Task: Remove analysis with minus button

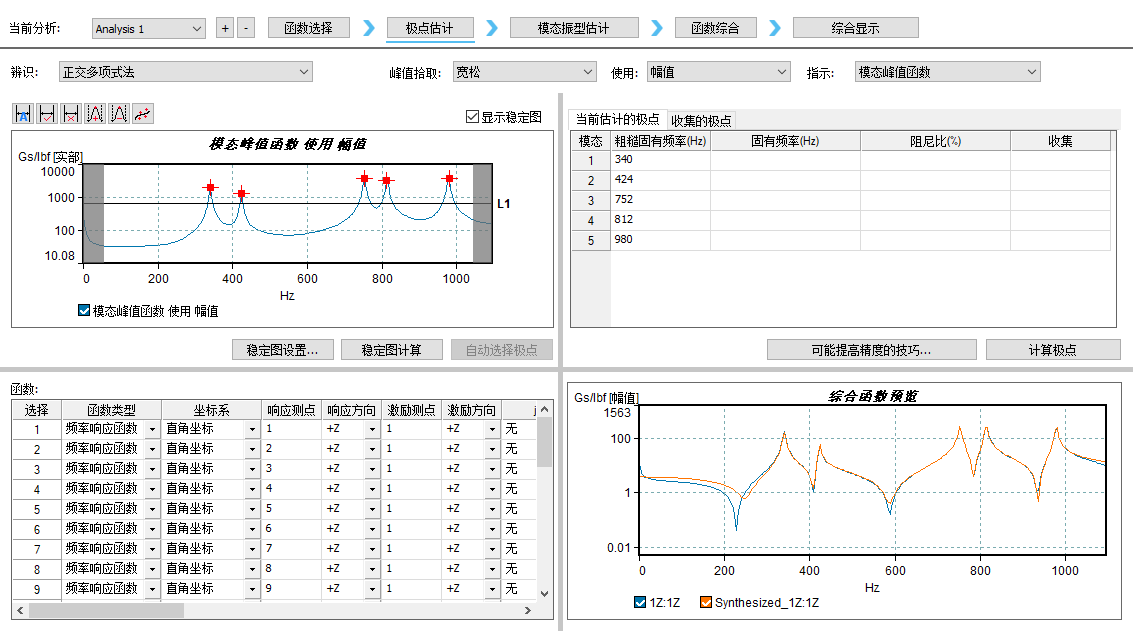Action: click(247, 29)
